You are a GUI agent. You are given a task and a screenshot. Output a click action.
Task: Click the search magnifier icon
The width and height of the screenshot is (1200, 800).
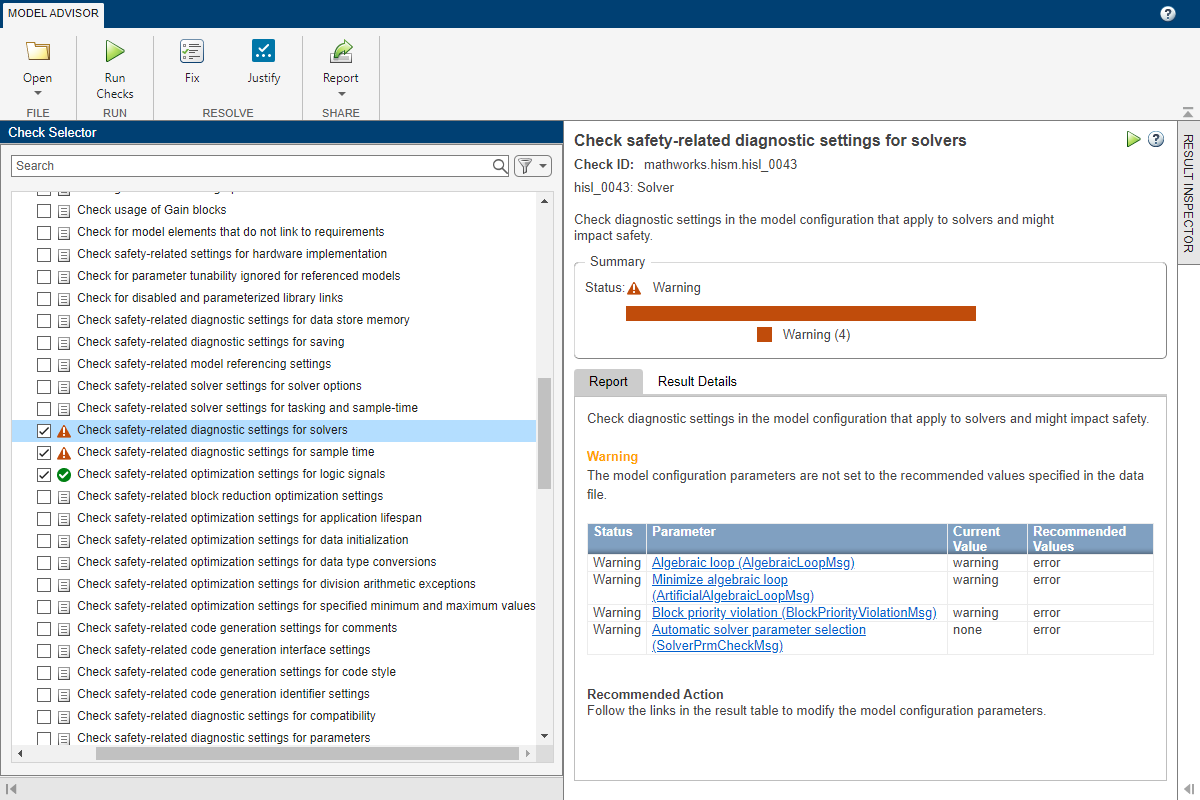pos(500,166)
